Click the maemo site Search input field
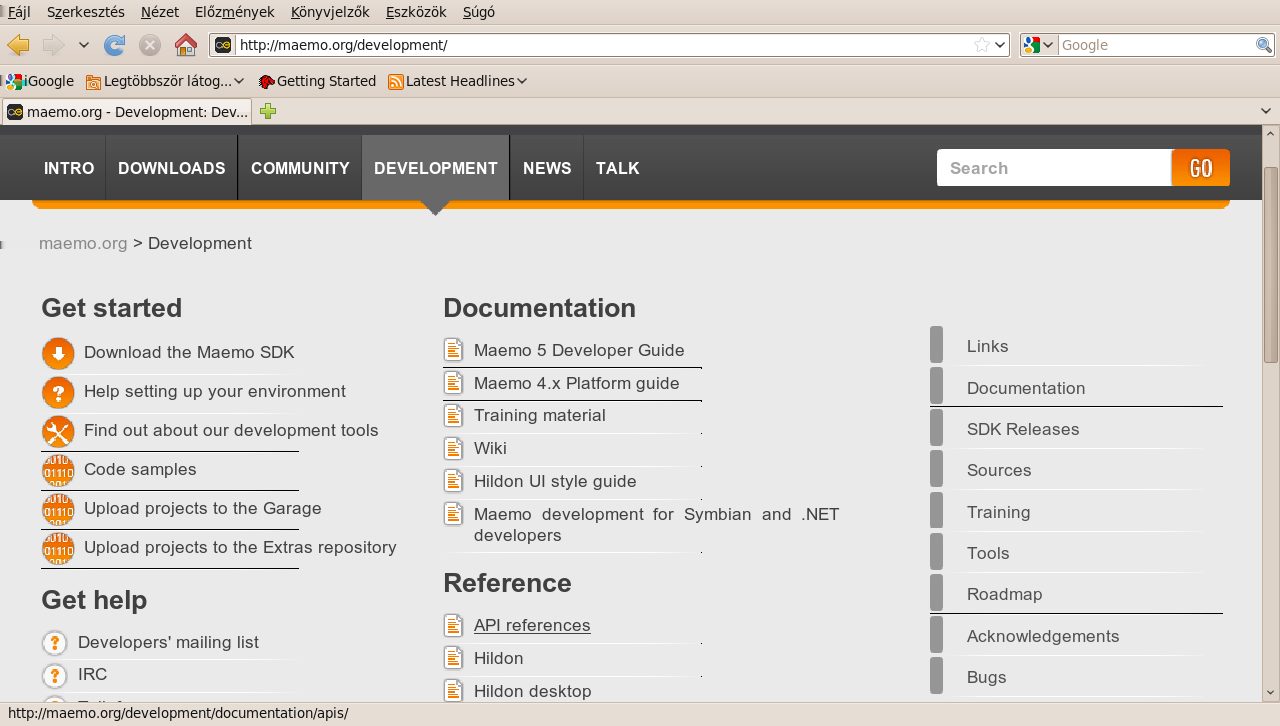 tap(1054, 168)
